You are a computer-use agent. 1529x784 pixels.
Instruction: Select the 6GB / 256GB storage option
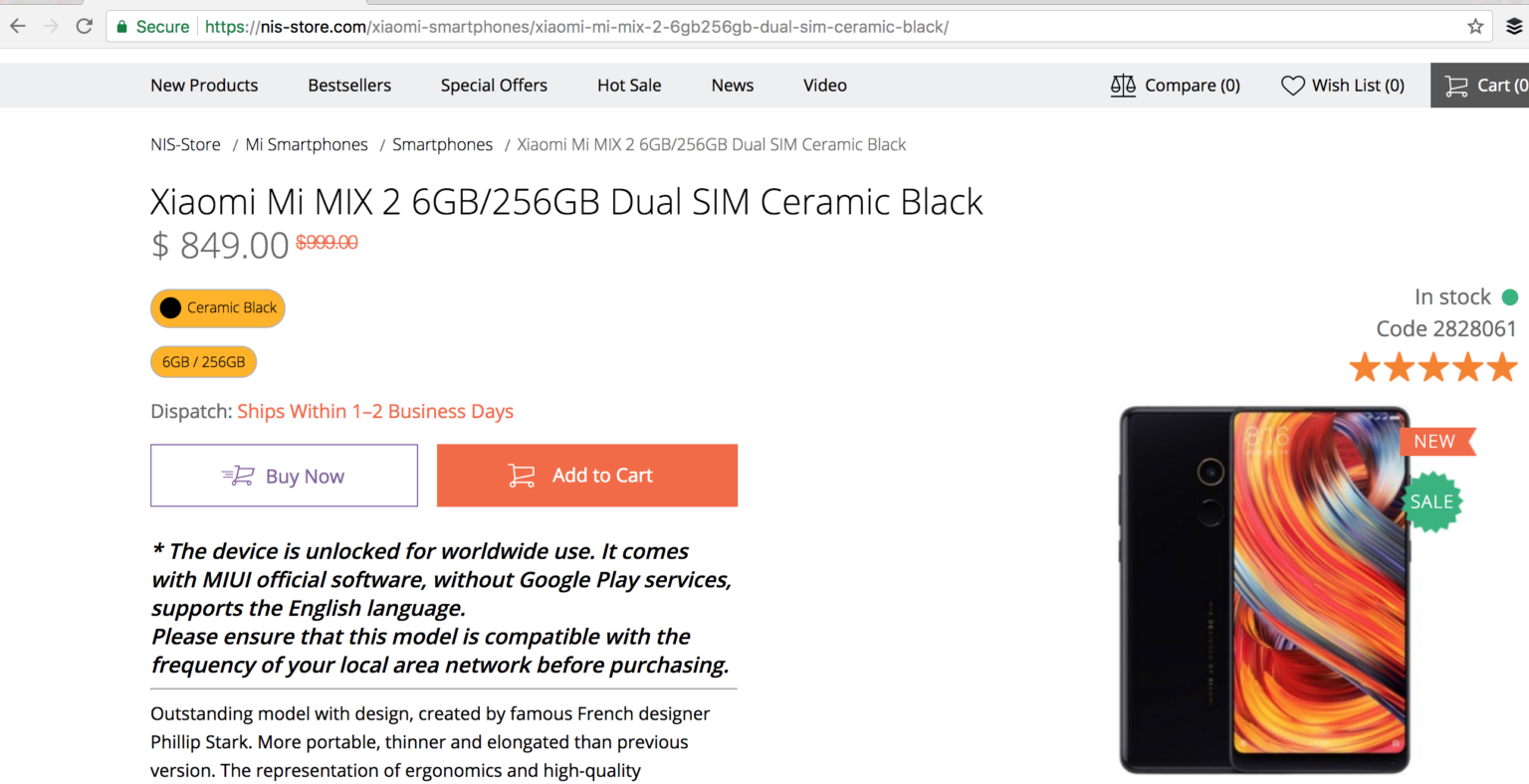pos(203,362)
